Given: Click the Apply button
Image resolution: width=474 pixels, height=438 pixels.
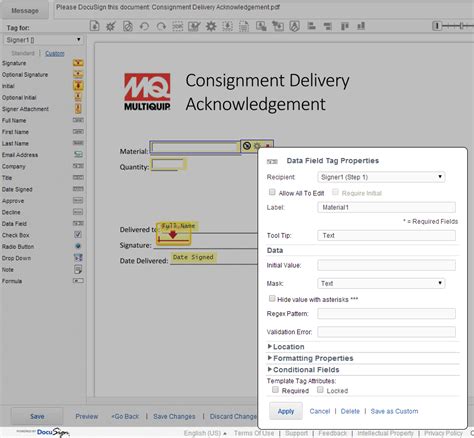Looking at the screenshot, I should pos(286,411).
